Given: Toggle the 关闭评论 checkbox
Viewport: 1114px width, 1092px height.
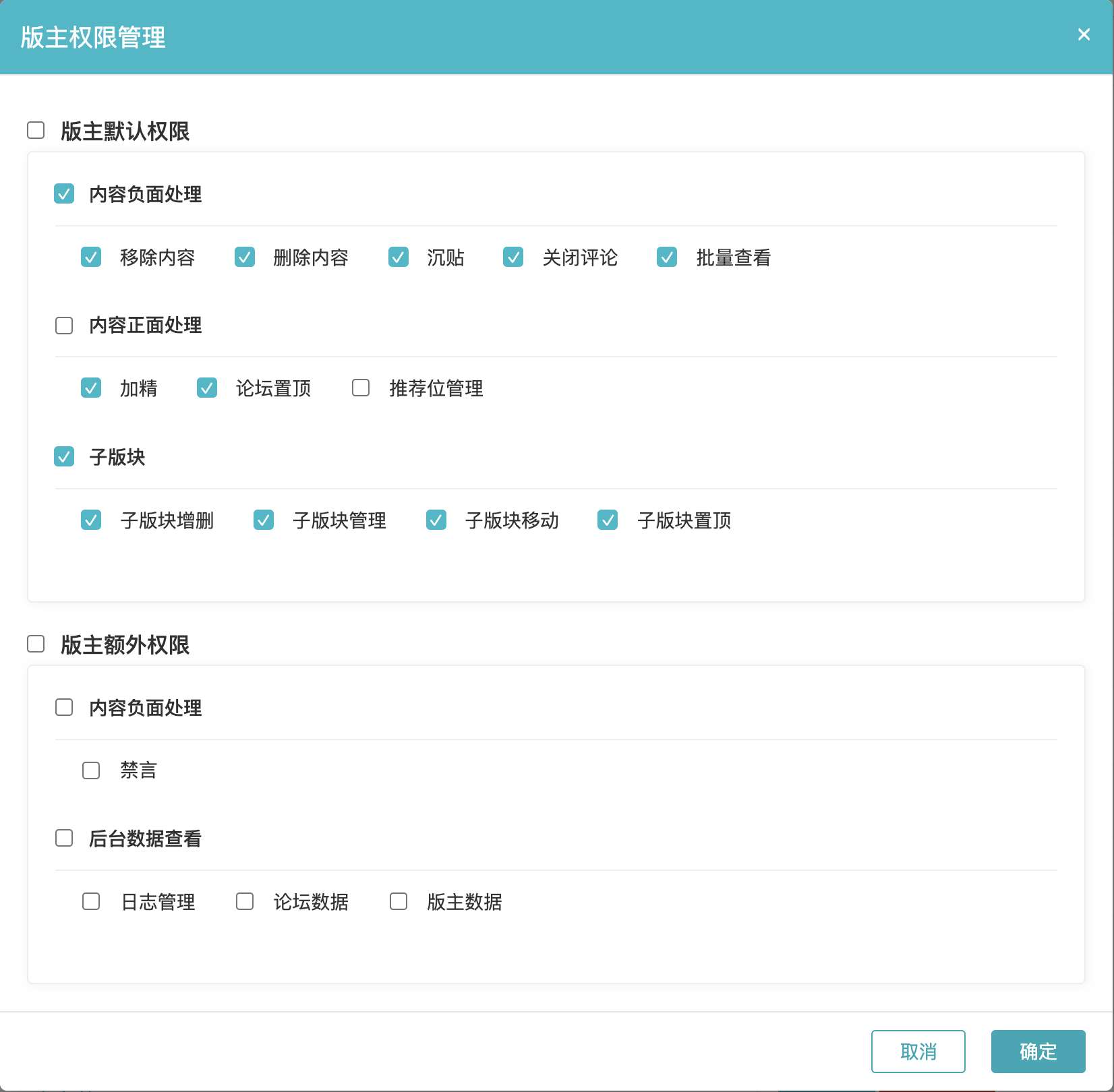Looking at the screenshot, I should (513, 257).
